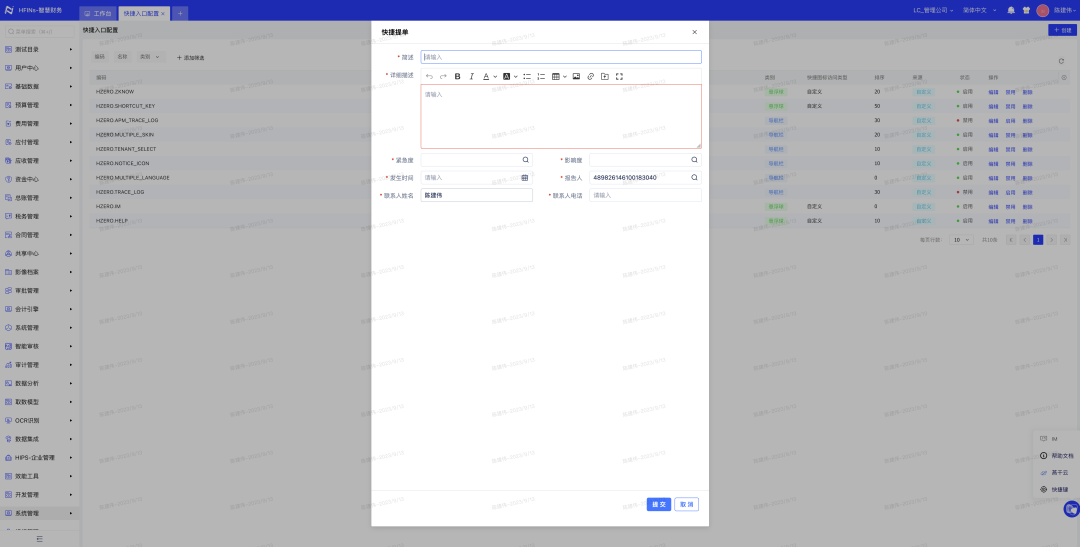1080x547 pixels.
Task: Open the insert table dropdown
Action: click(x=564, y=76)
